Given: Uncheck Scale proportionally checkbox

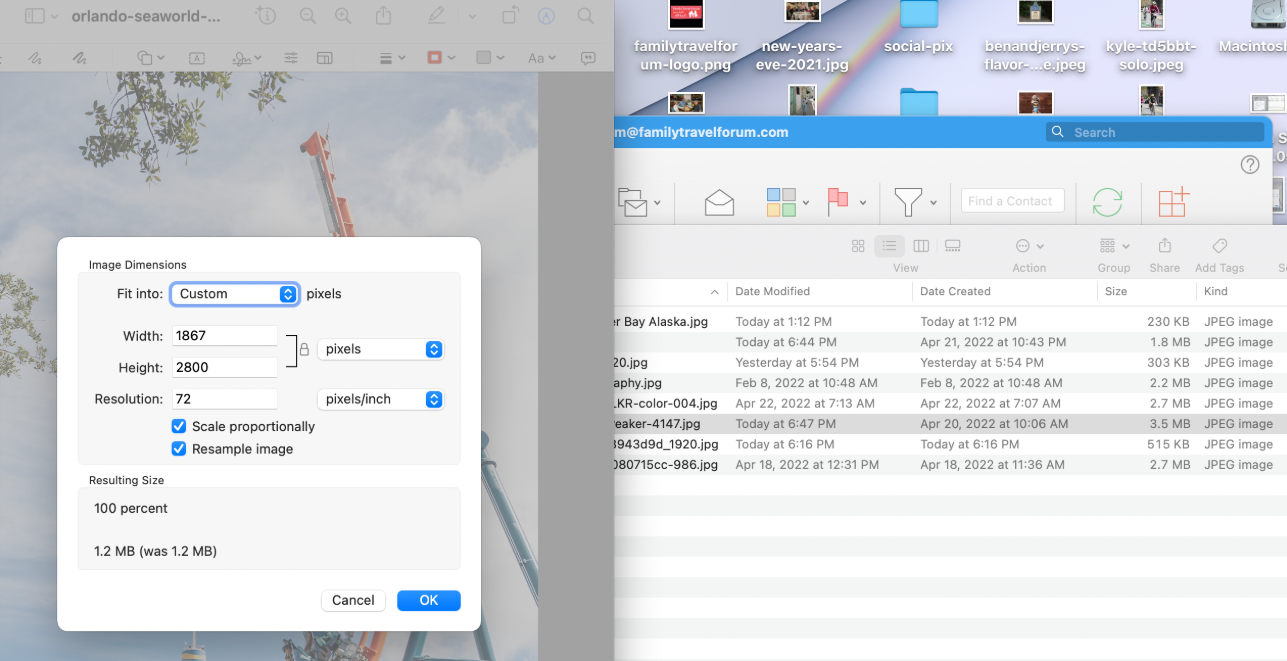Looking at the screenshot, I should (x=179, y=427).
